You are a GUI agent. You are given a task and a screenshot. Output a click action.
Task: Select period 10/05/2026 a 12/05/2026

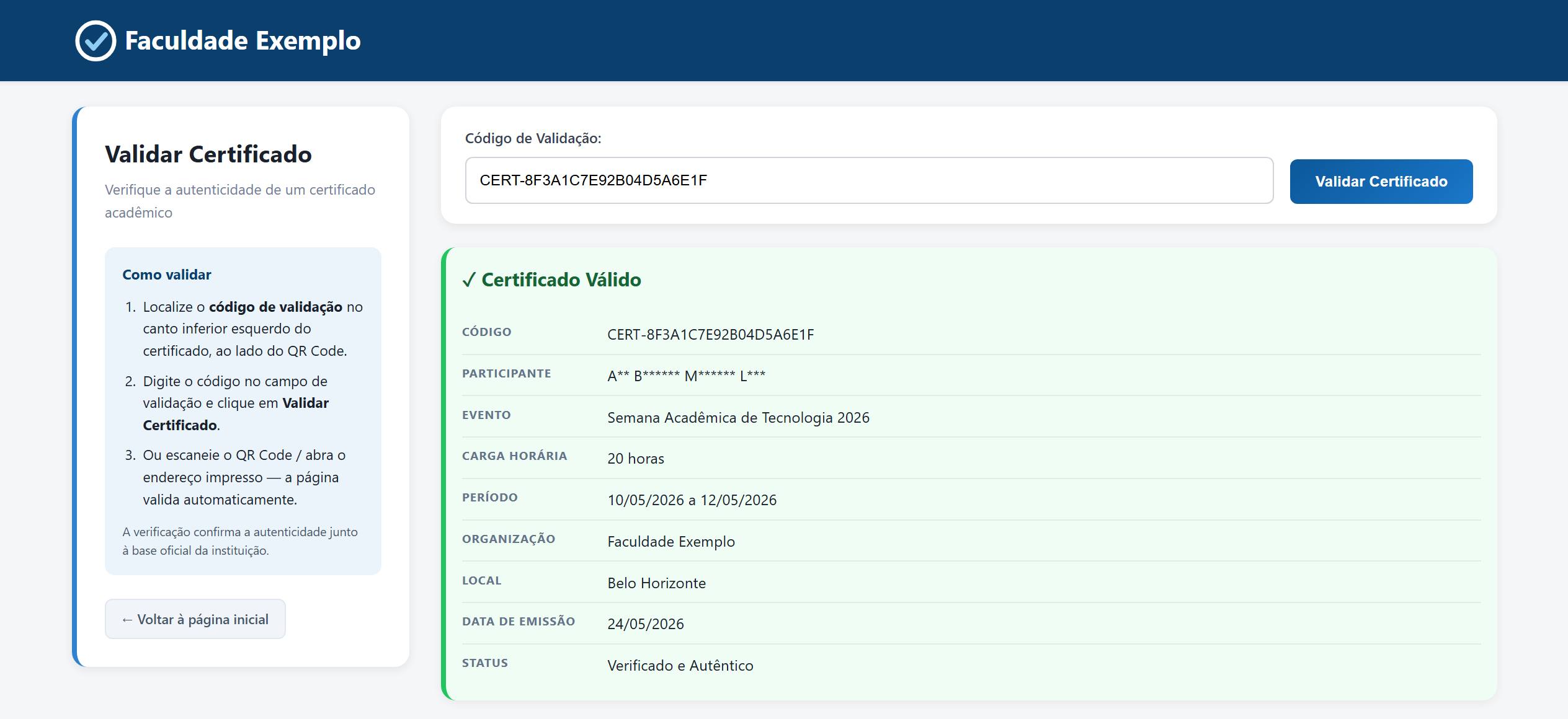tap(692, 500)
